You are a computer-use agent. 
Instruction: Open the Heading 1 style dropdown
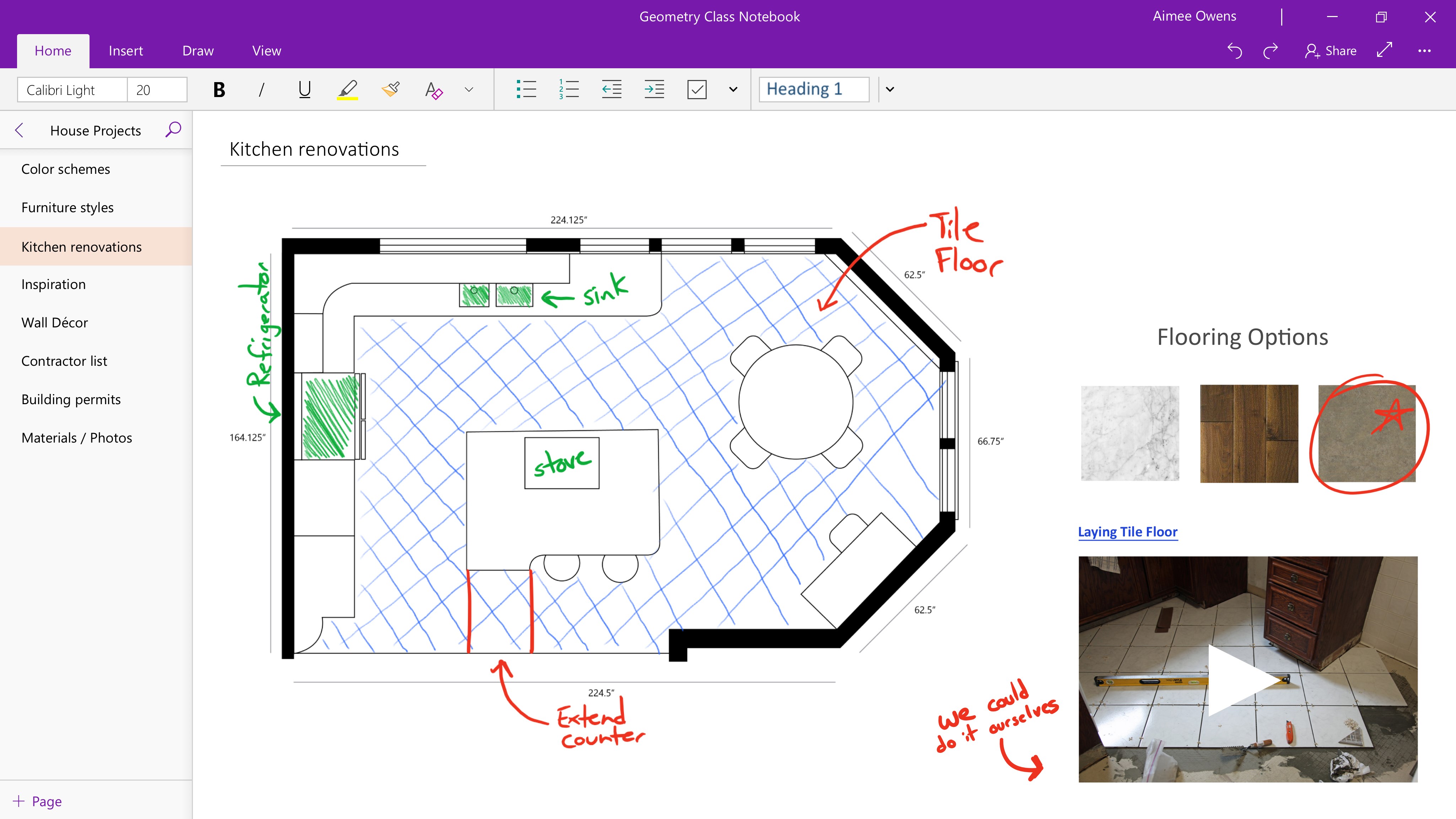(889, 89)
